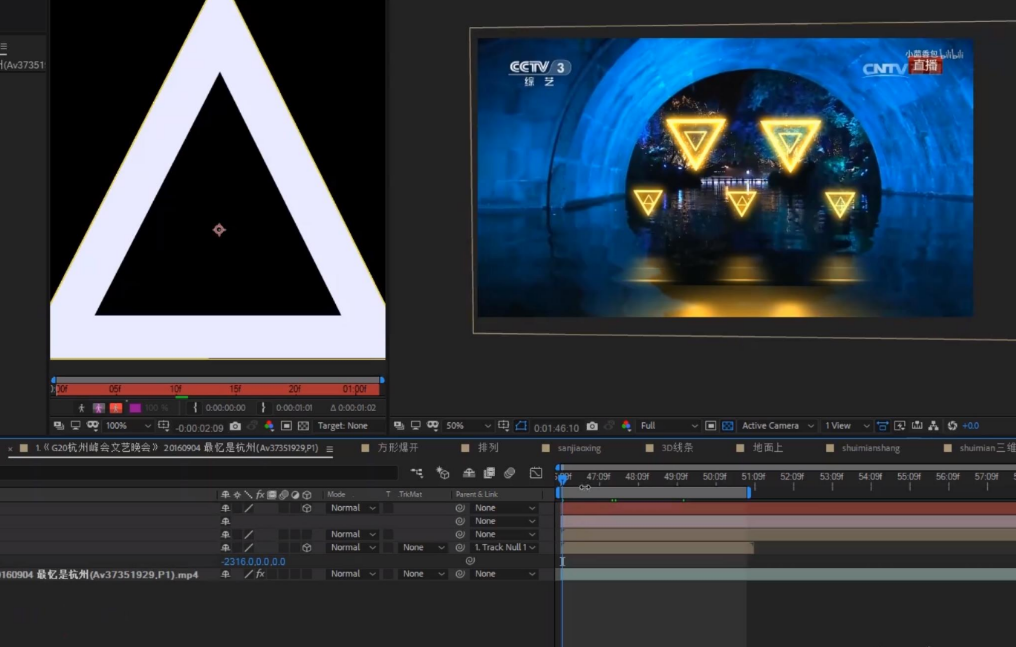Image resolution: width=1016 pixels, height=647 pixels.
Task: Toggle mask visibility goggles in left viewer
Action: point(93,426)
